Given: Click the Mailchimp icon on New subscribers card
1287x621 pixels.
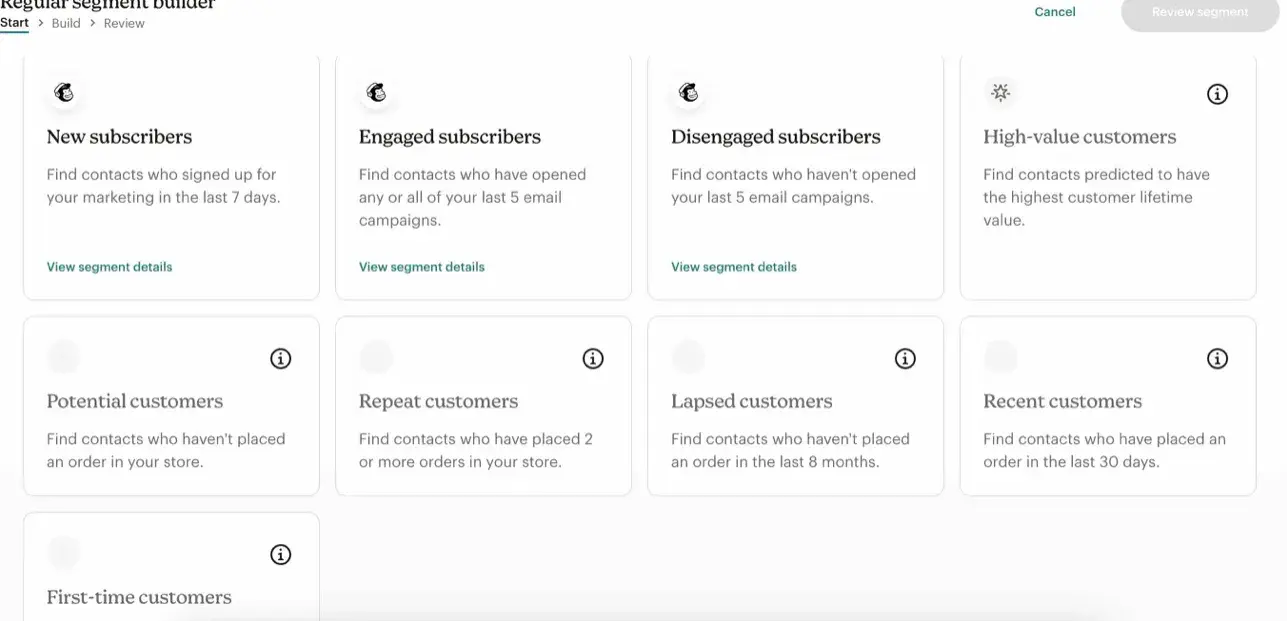Looking at the screenshot, I should coord(64,93).
